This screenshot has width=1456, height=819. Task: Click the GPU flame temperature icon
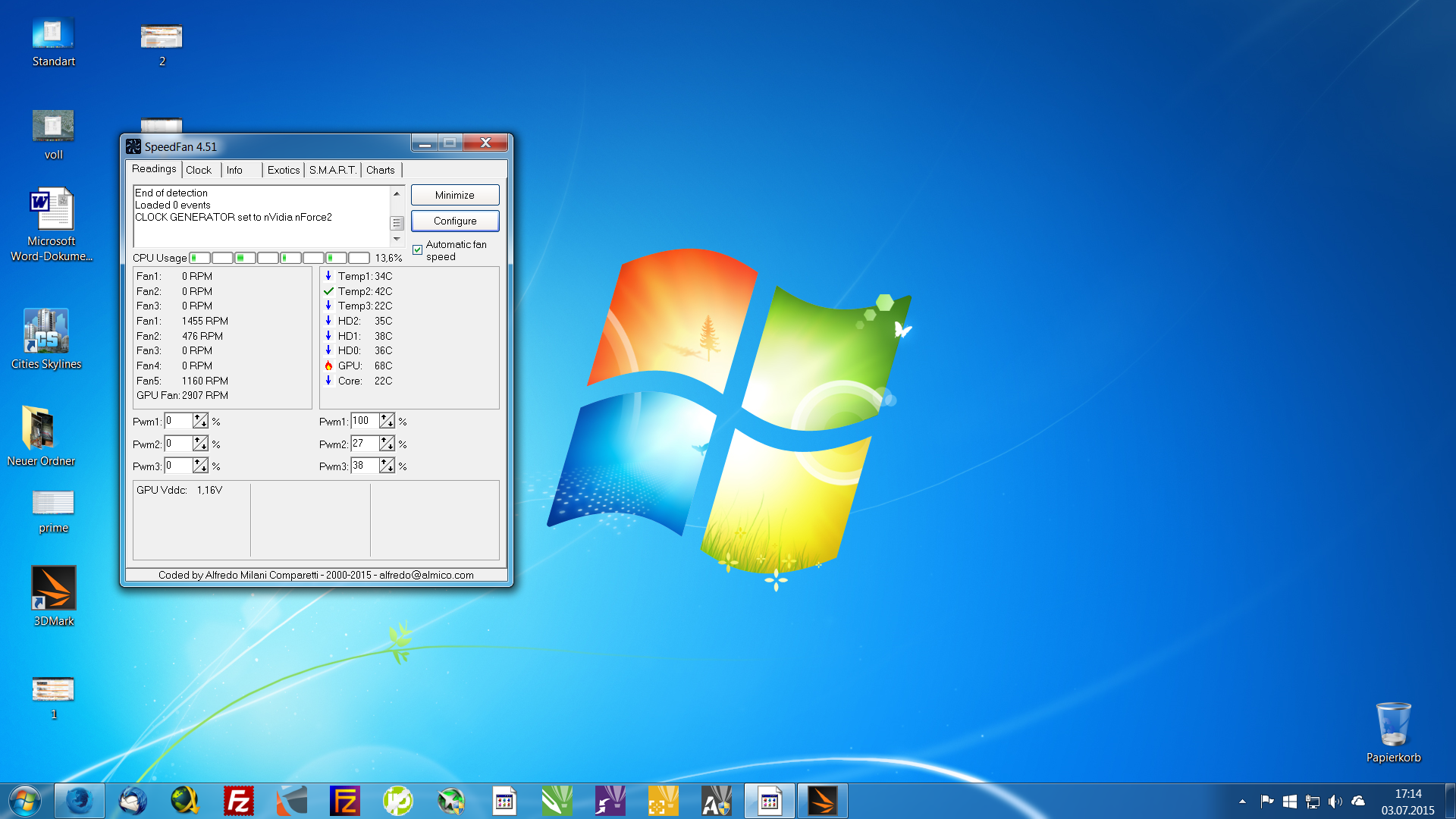coord(328,366)
